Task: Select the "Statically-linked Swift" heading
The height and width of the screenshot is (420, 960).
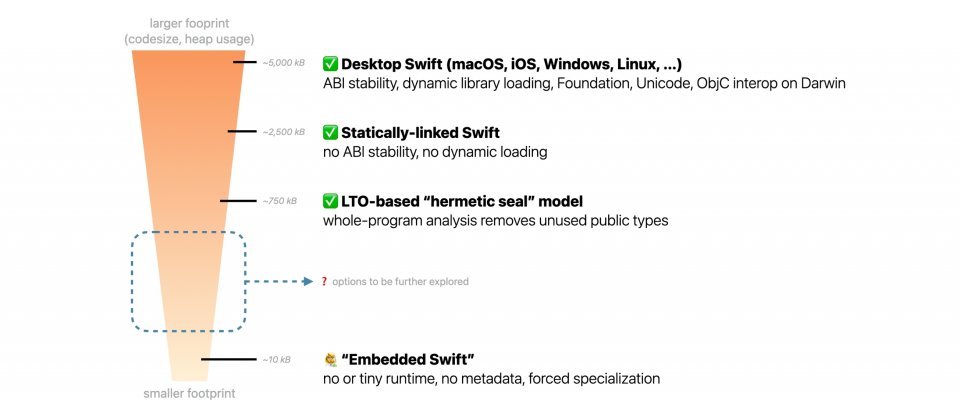Action: [420, 133]
